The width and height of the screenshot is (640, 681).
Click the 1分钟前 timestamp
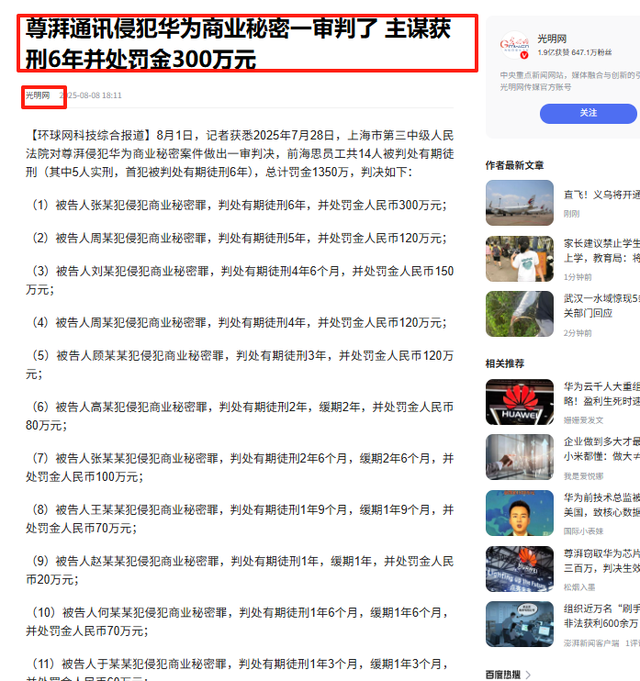577,277
